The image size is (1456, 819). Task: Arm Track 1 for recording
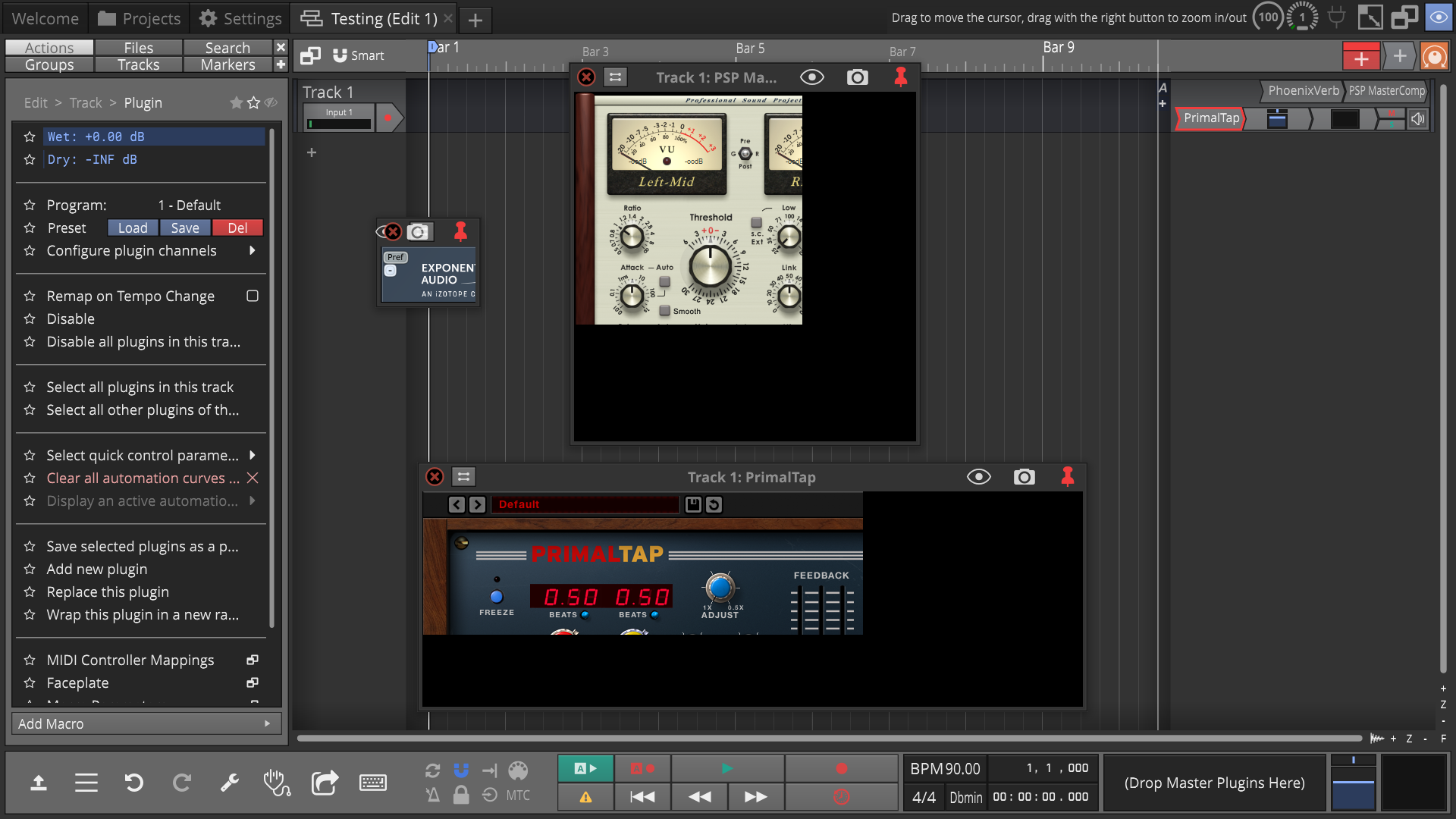388,118
